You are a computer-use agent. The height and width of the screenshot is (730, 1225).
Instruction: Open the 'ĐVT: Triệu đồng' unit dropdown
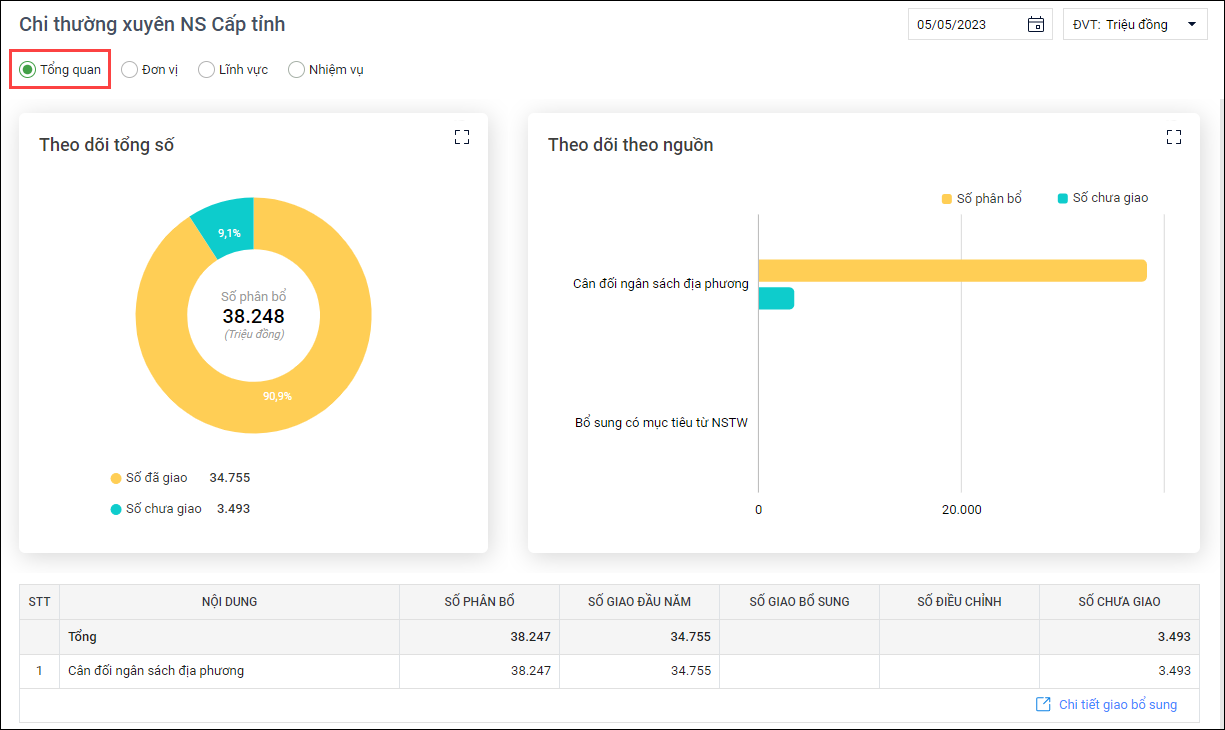coord(1135,25)
